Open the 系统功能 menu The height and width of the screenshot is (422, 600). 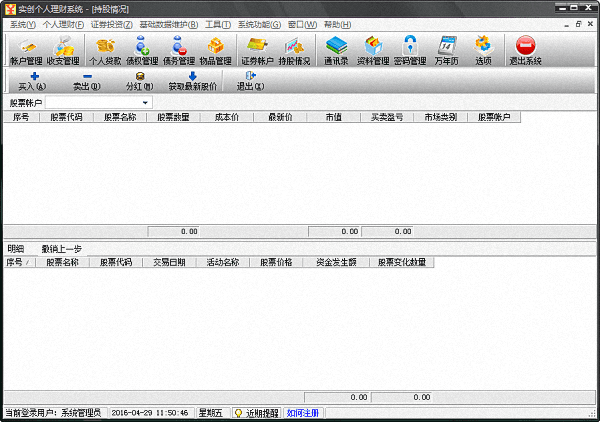pyautogui.click(x=259, y=24)
